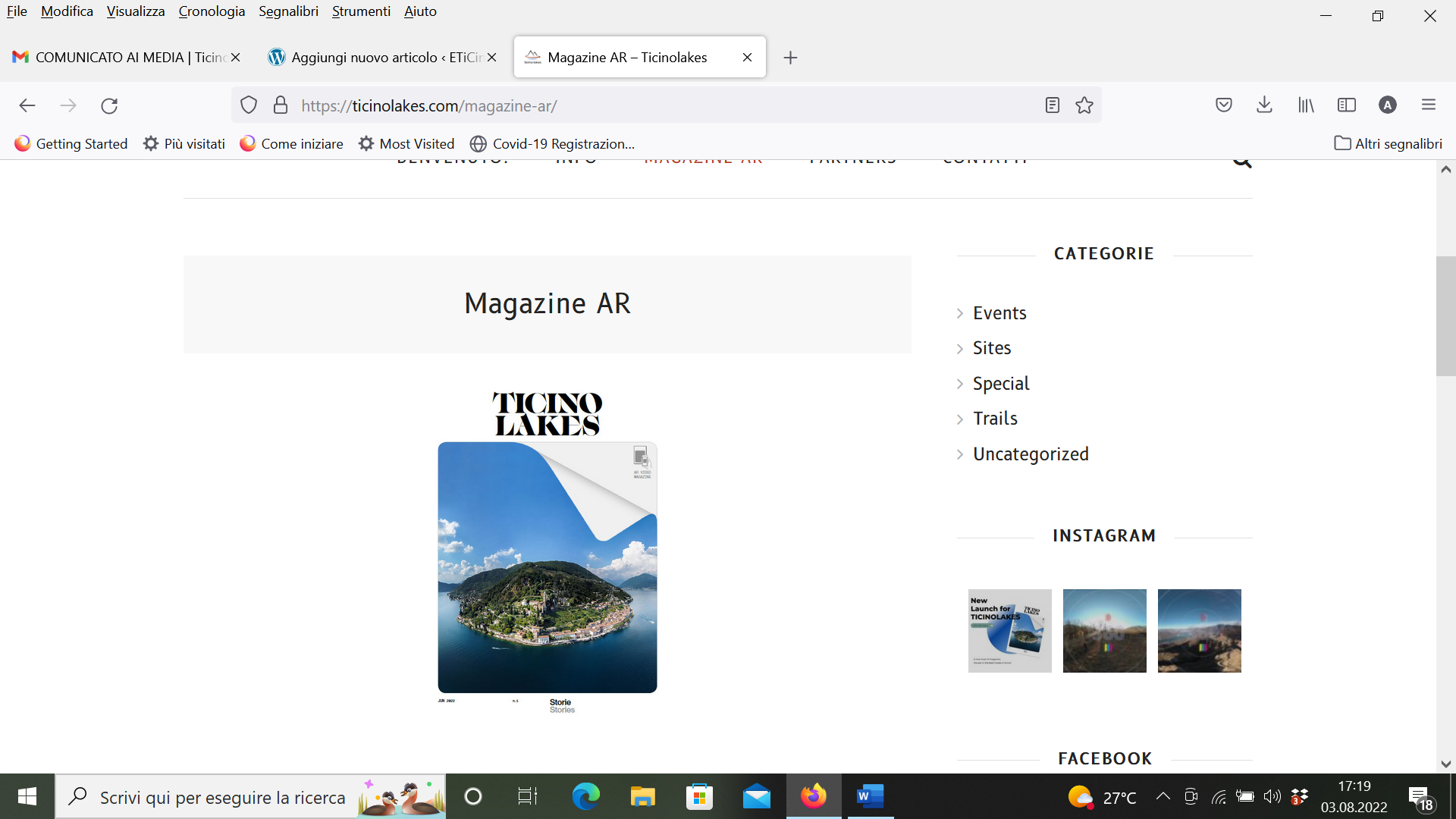
Task: Open Windows Start menu
Action: tap(27, 796)
